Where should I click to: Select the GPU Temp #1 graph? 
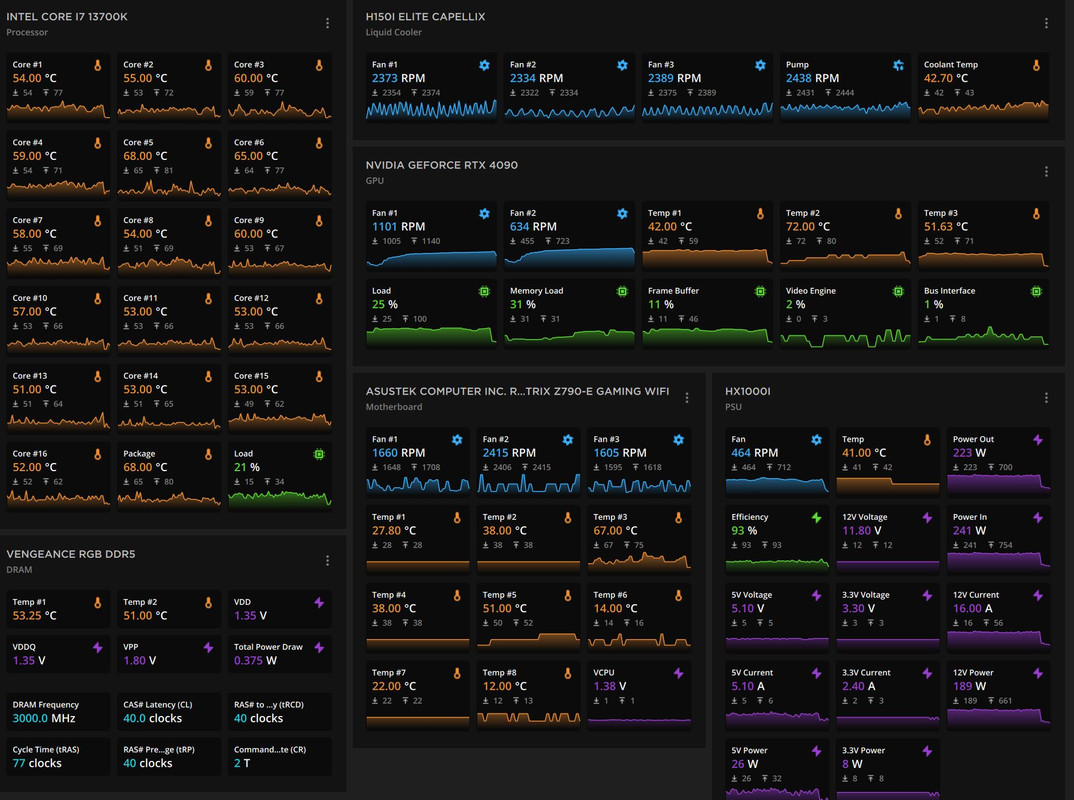point(708,258)
